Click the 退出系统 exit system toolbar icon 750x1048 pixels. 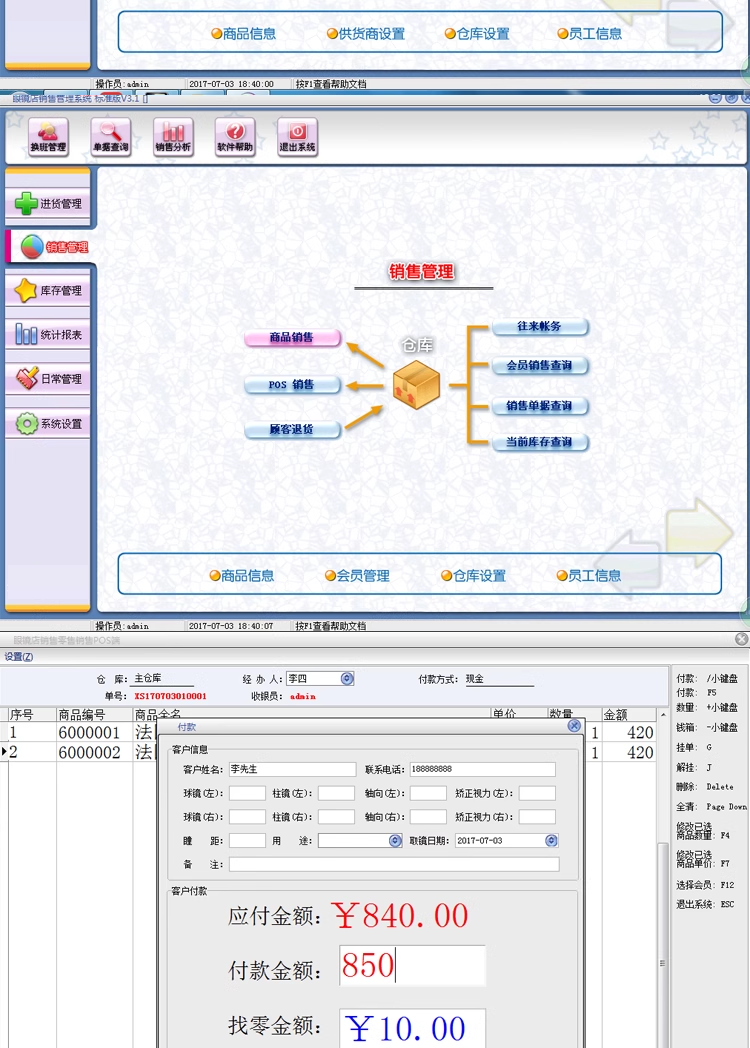tap(297, 137)
